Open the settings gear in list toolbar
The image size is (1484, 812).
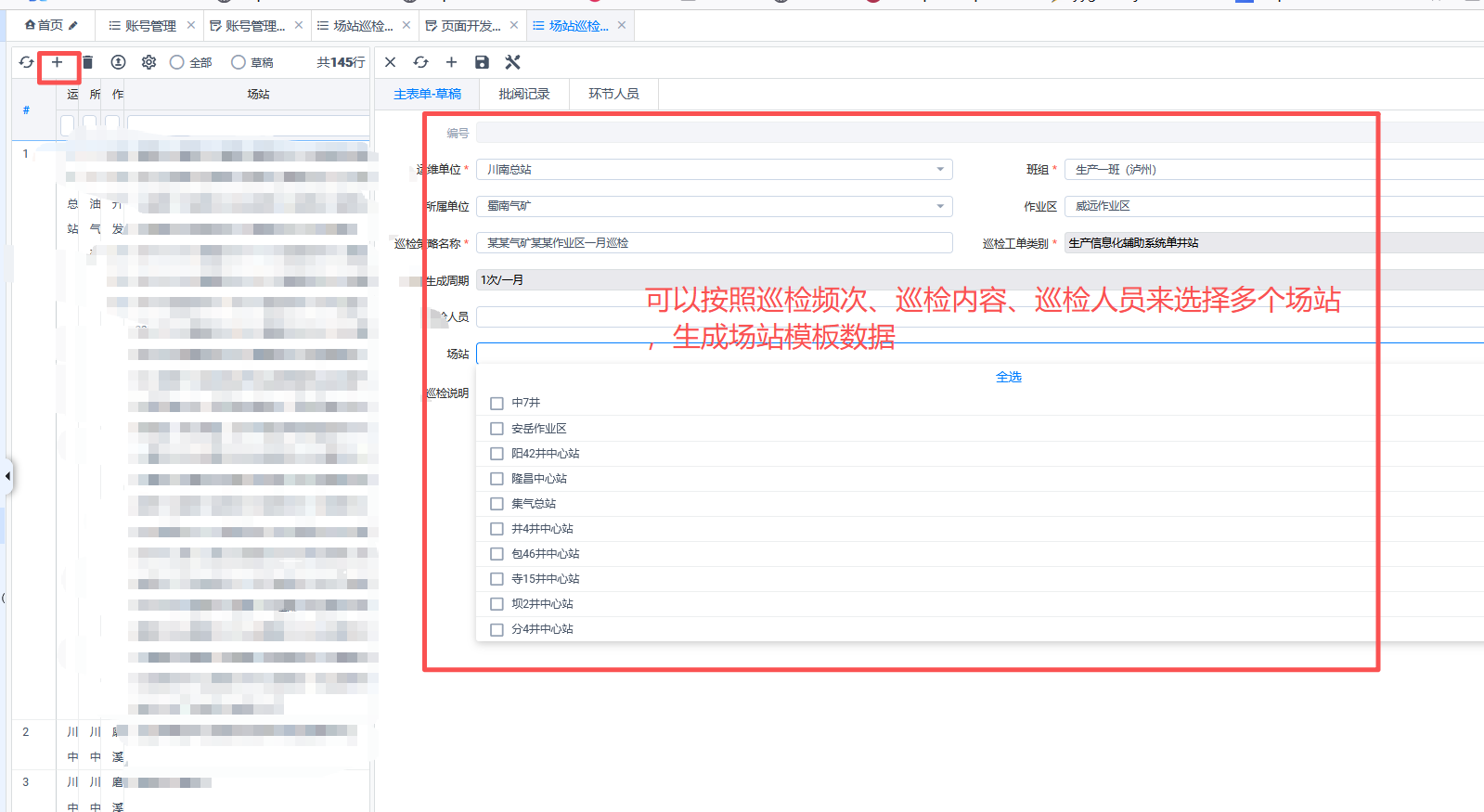tap(148, 62)
